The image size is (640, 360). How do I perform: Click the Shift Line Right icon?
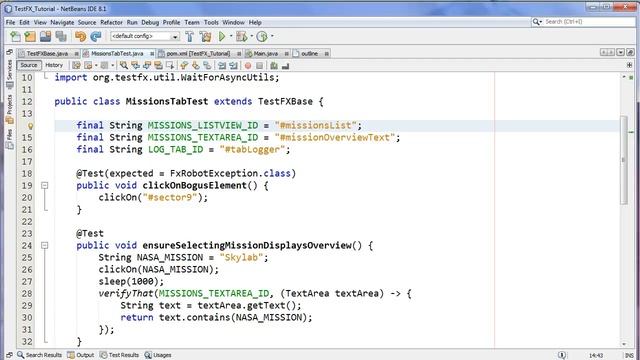(233, 65)
